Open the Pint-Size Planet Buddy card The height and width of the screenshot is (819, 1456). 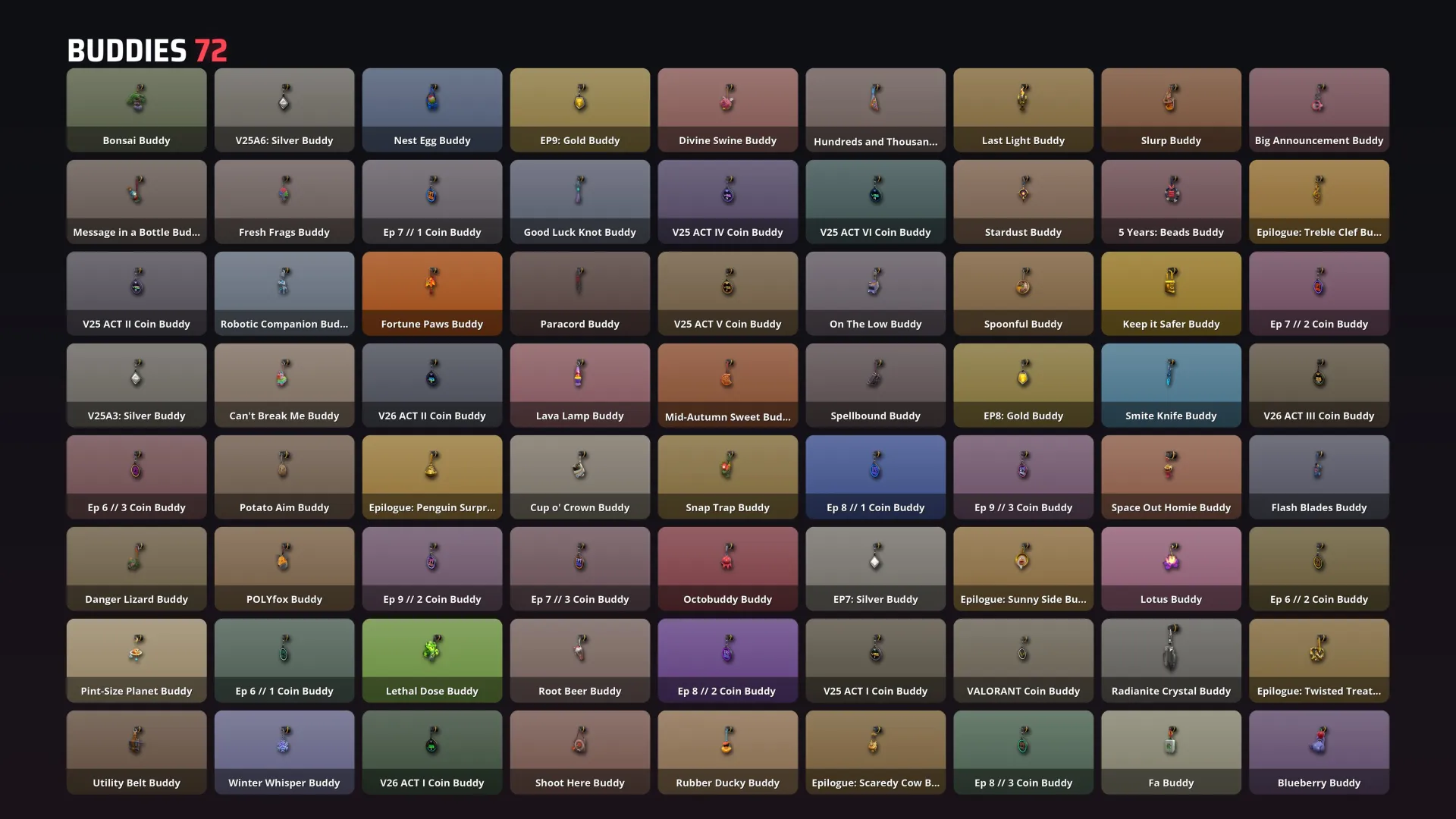click(136, 661)
